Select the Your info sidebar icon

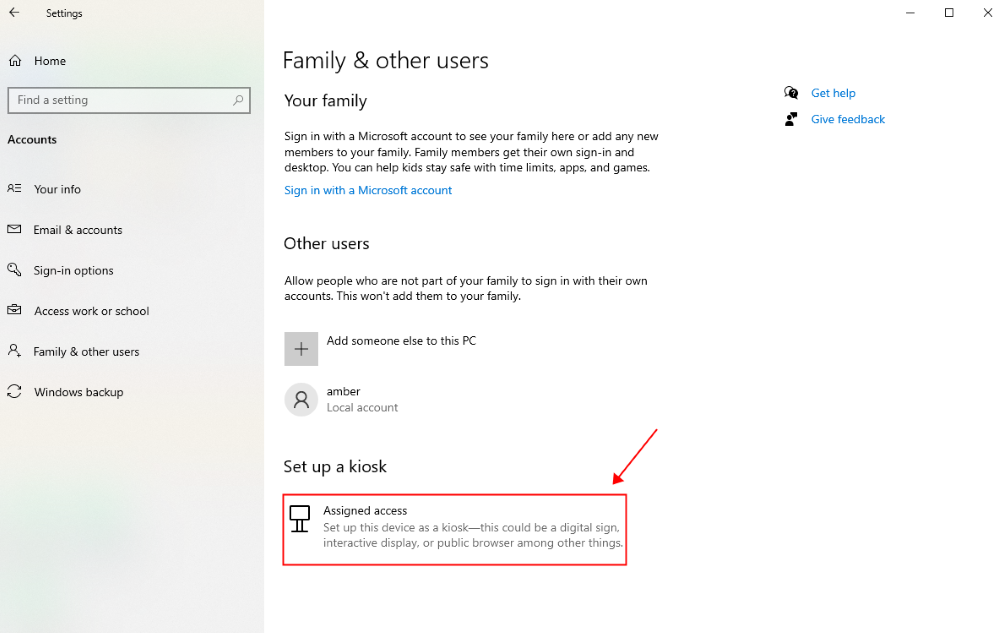click(x=15, y=189)
